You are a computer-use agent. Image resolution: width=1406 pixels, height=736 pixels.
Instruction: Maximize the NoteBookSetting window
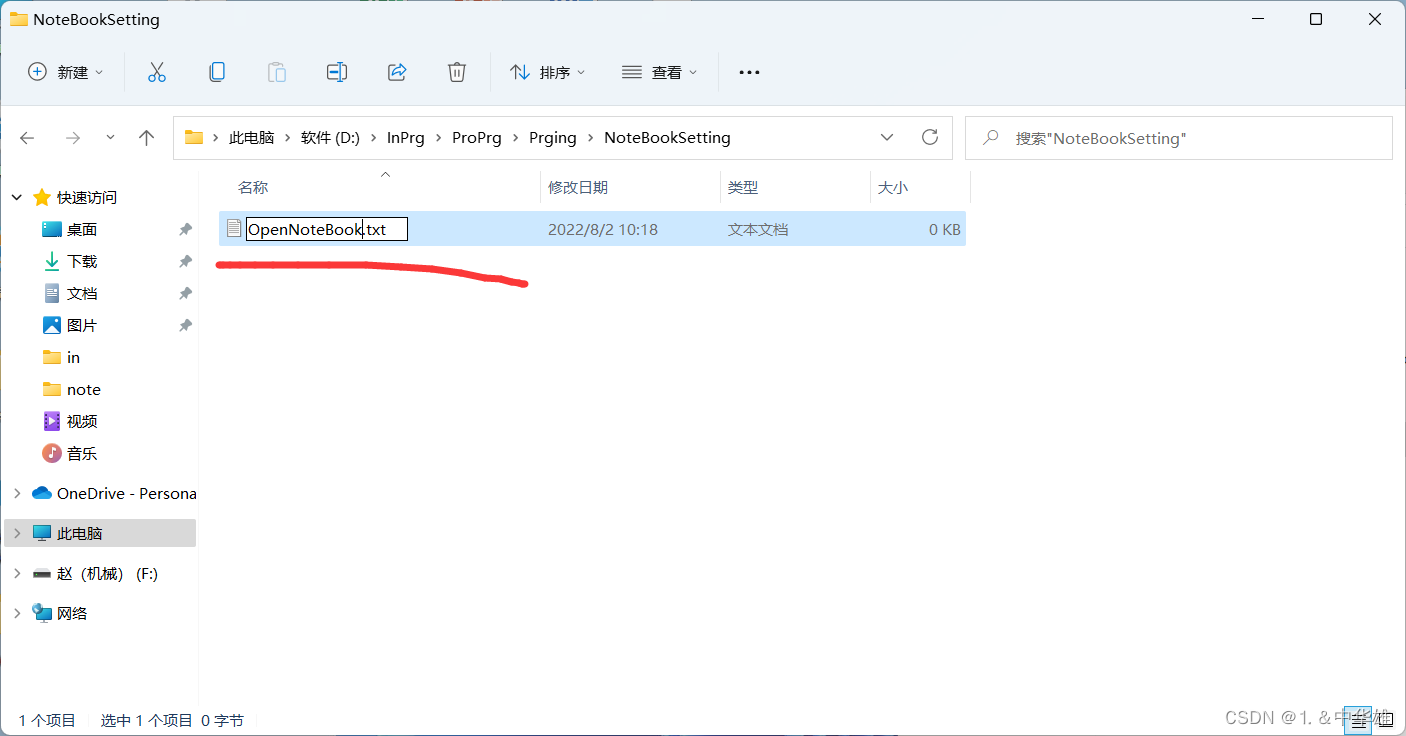[1316, 19]
